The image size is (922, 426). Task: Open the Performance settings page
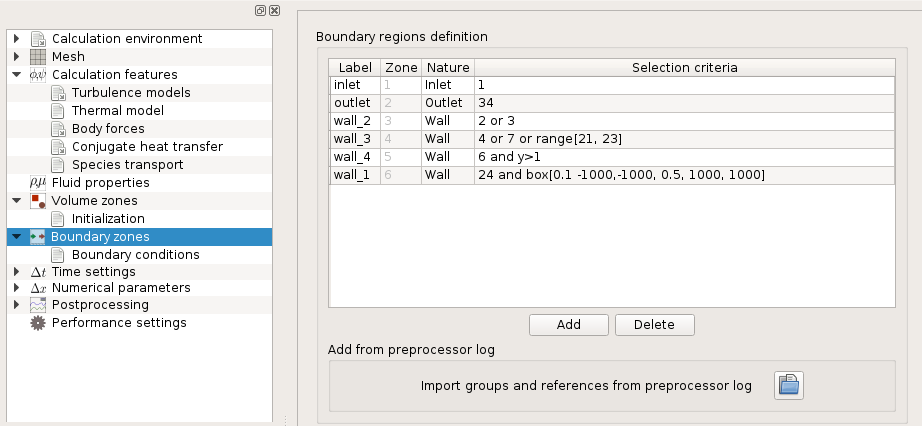pyautogui.click(x=119, y=322)
